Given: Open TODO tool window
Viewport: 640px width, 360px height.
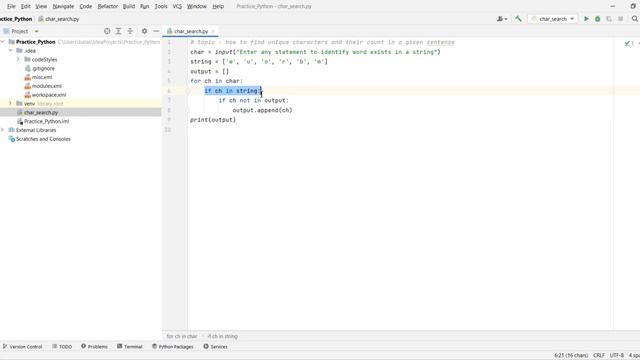Looking at the screenshot, I should pos(62,347).
